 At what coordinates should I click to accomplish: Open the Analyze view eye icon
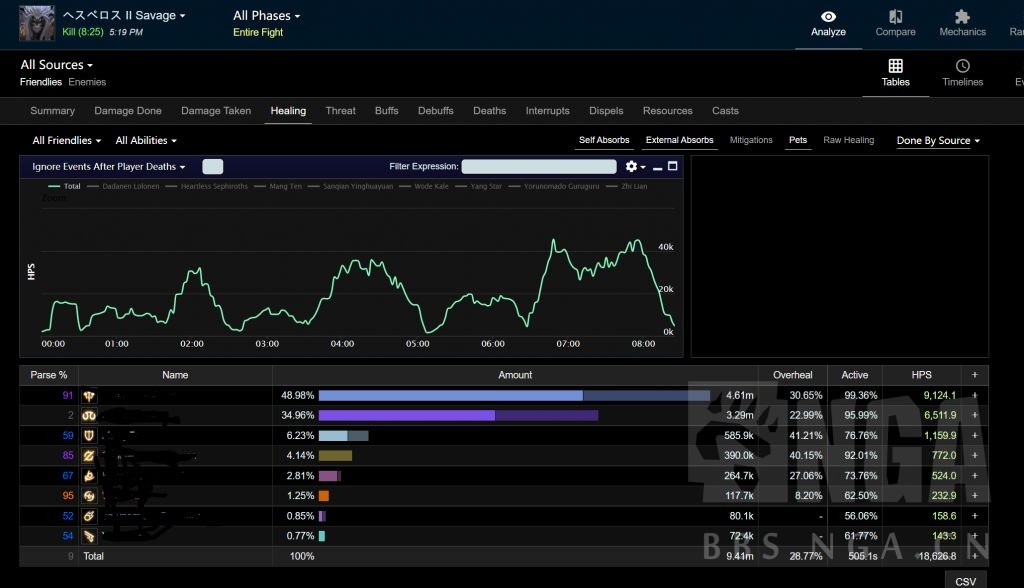(828, 17)
